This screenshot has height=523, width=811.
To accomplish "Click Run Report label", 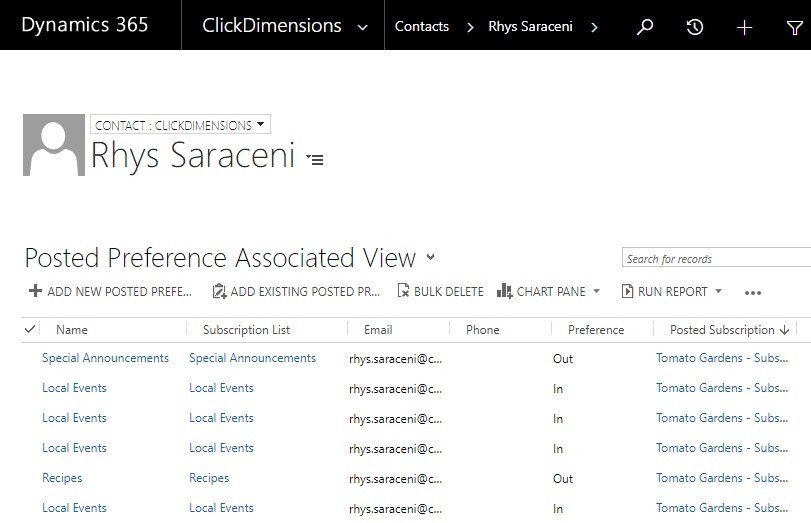I will pyautogui.click(x=672, y=292).
